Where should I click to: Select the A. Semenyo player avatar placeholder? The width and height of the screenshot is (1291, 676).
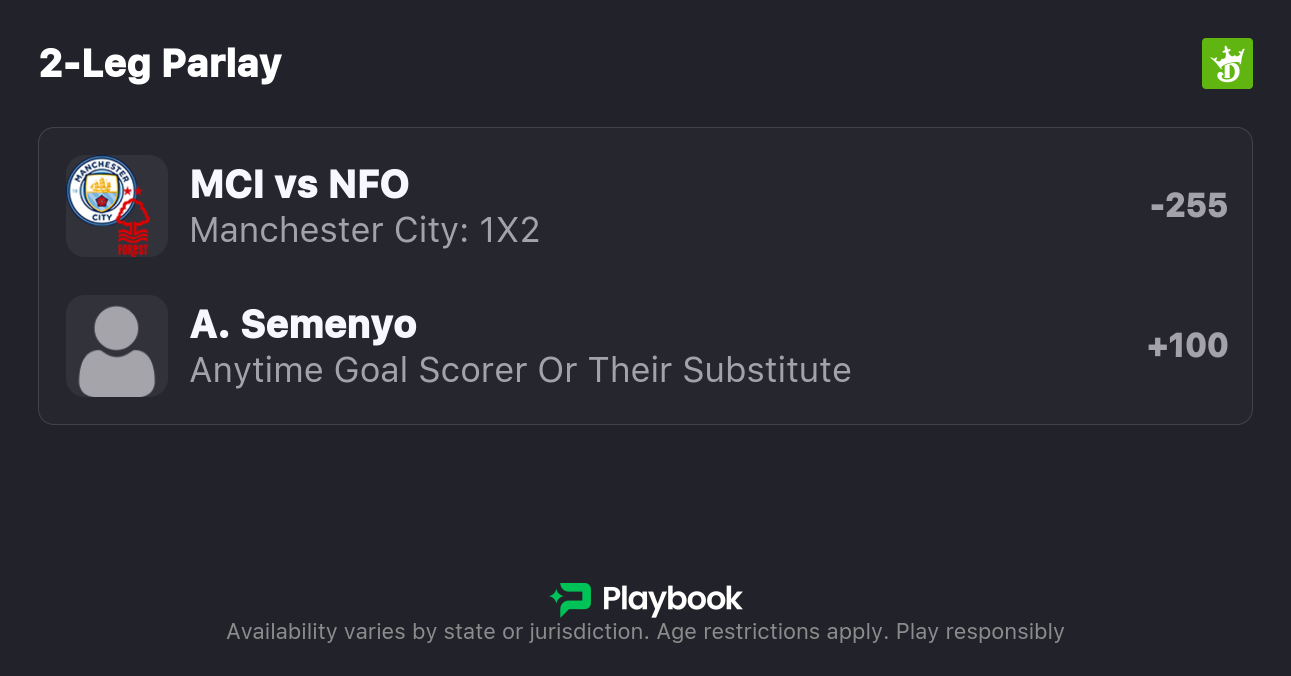tap(117, 346)
